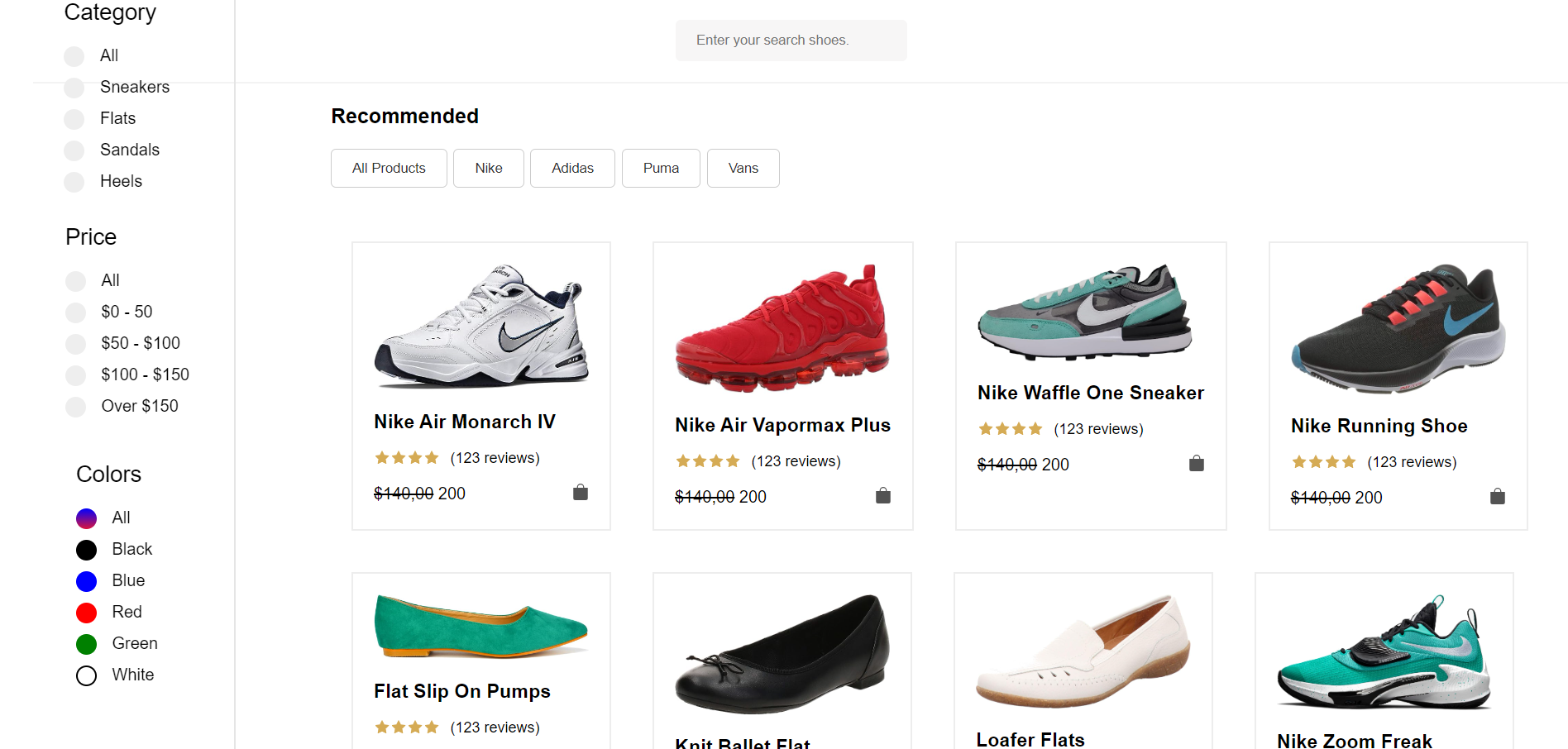Open the Nike Waffle One Sneaker image

point(1085,312)
